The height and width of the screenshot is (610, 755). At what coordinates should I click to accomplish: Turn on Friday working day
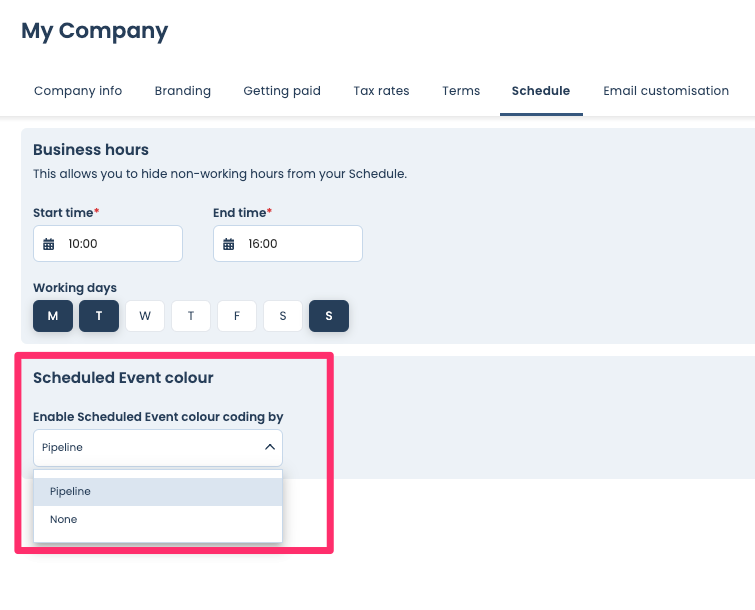[237, 316]
